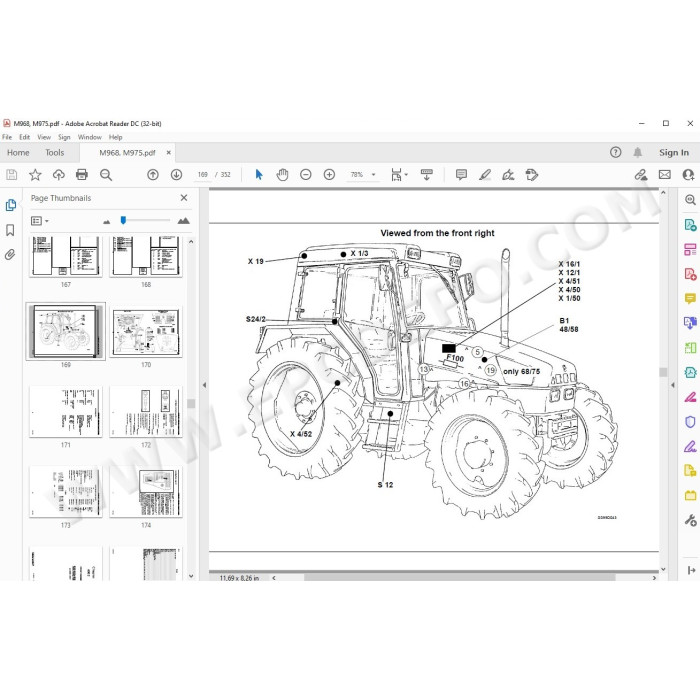Share a link to file
Screen dimensions: 700x700
point(641,175)
